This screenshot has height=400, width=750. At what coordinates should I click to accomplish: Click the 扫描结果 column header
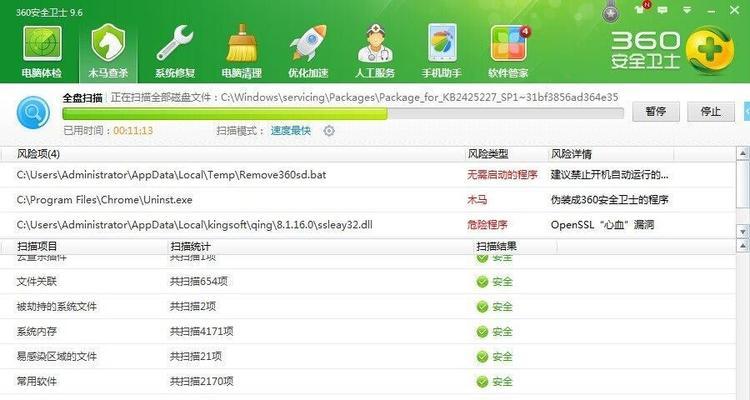(496, 246)
